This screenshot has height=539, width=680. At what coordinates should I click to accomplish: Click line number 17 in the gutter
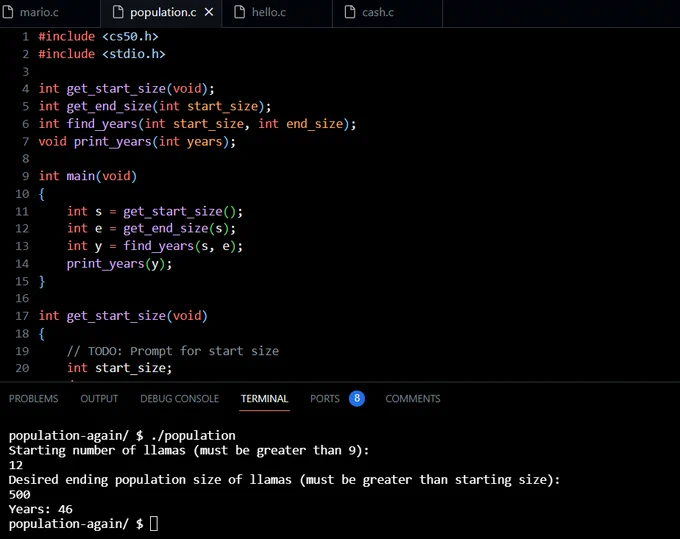click(x=22, y=316)
